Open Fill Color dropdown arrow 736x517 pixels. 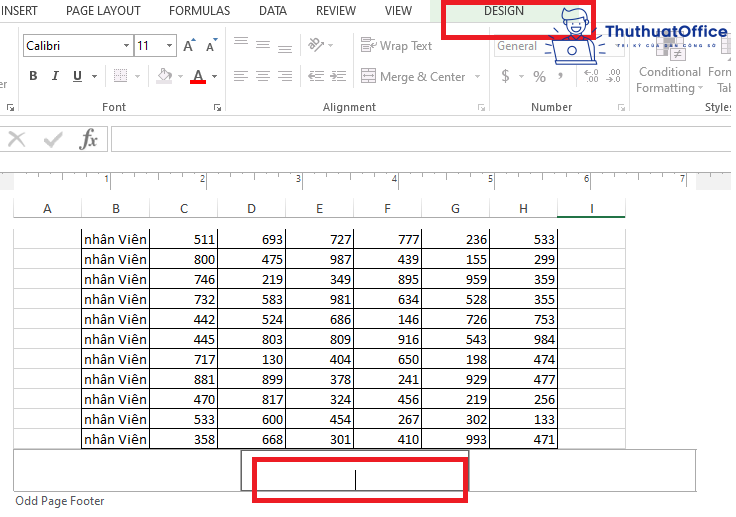click(180, 76)
